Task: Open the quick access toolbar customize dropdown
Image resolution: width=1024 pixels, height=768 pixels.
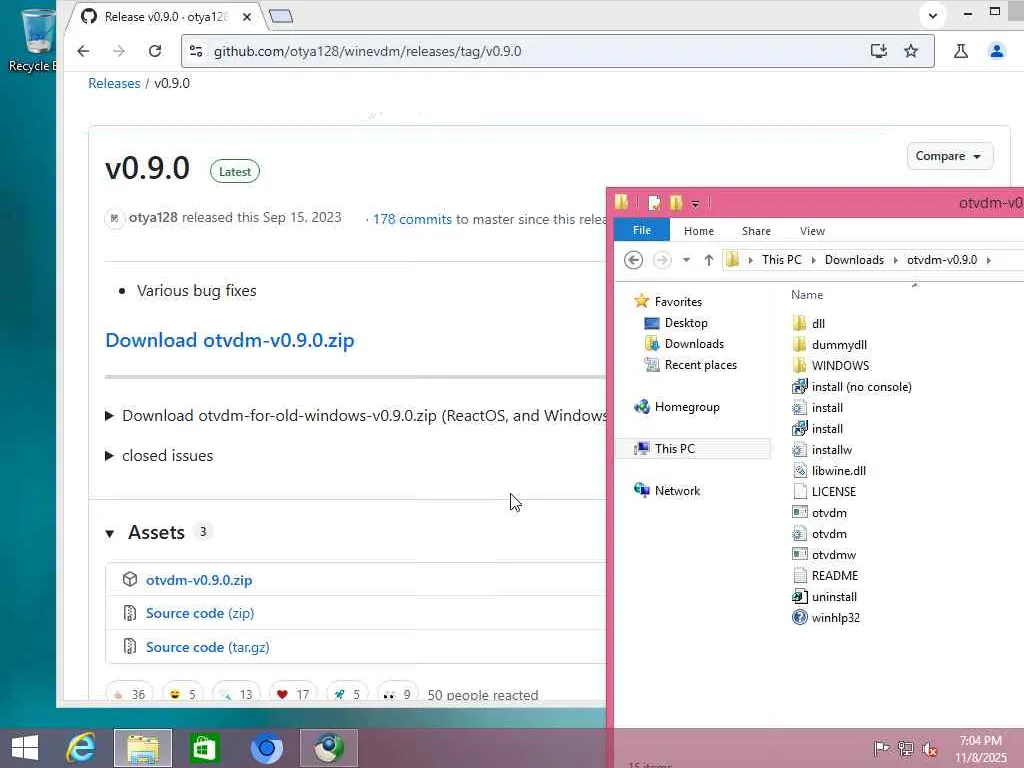Action: pyautogui.click(x=696, y=204)
